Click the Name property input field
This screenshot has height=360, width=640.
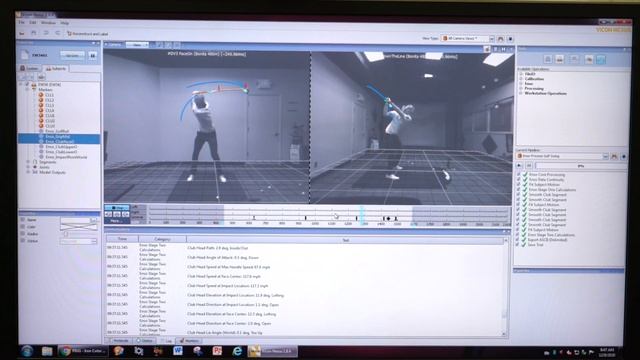tap(76, 220)
